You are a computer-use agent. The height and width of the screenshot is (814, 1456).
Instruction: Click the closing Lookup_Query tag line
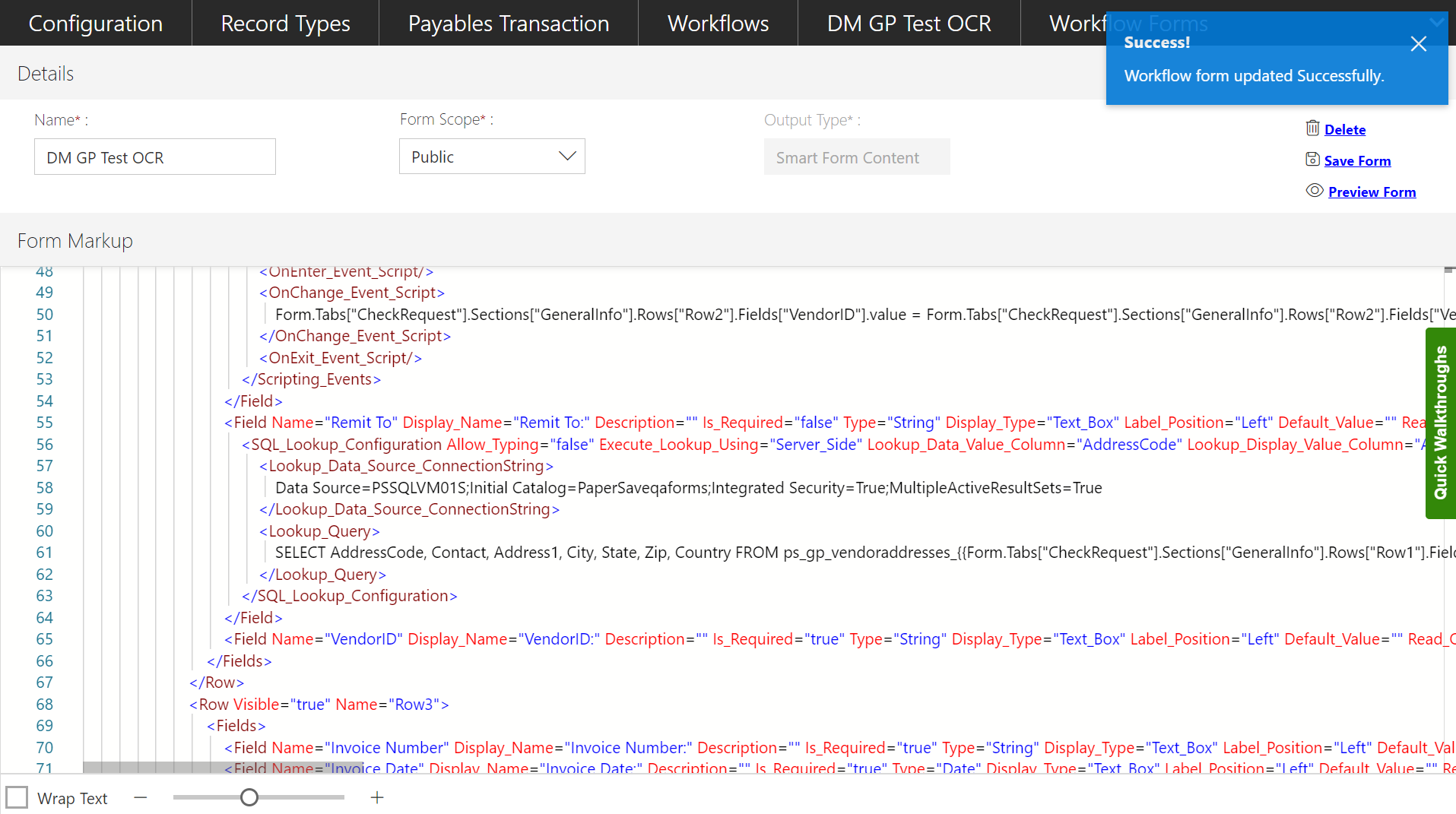point(322,575)
